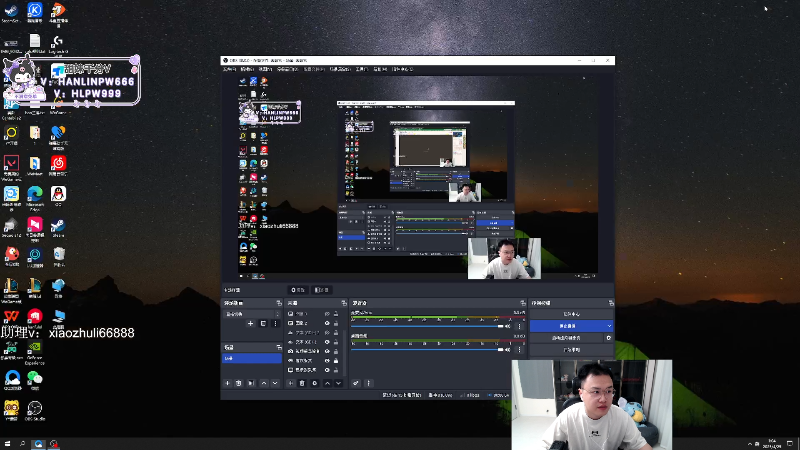Open the upper audio channel's three-dot options

coord(520,327)
